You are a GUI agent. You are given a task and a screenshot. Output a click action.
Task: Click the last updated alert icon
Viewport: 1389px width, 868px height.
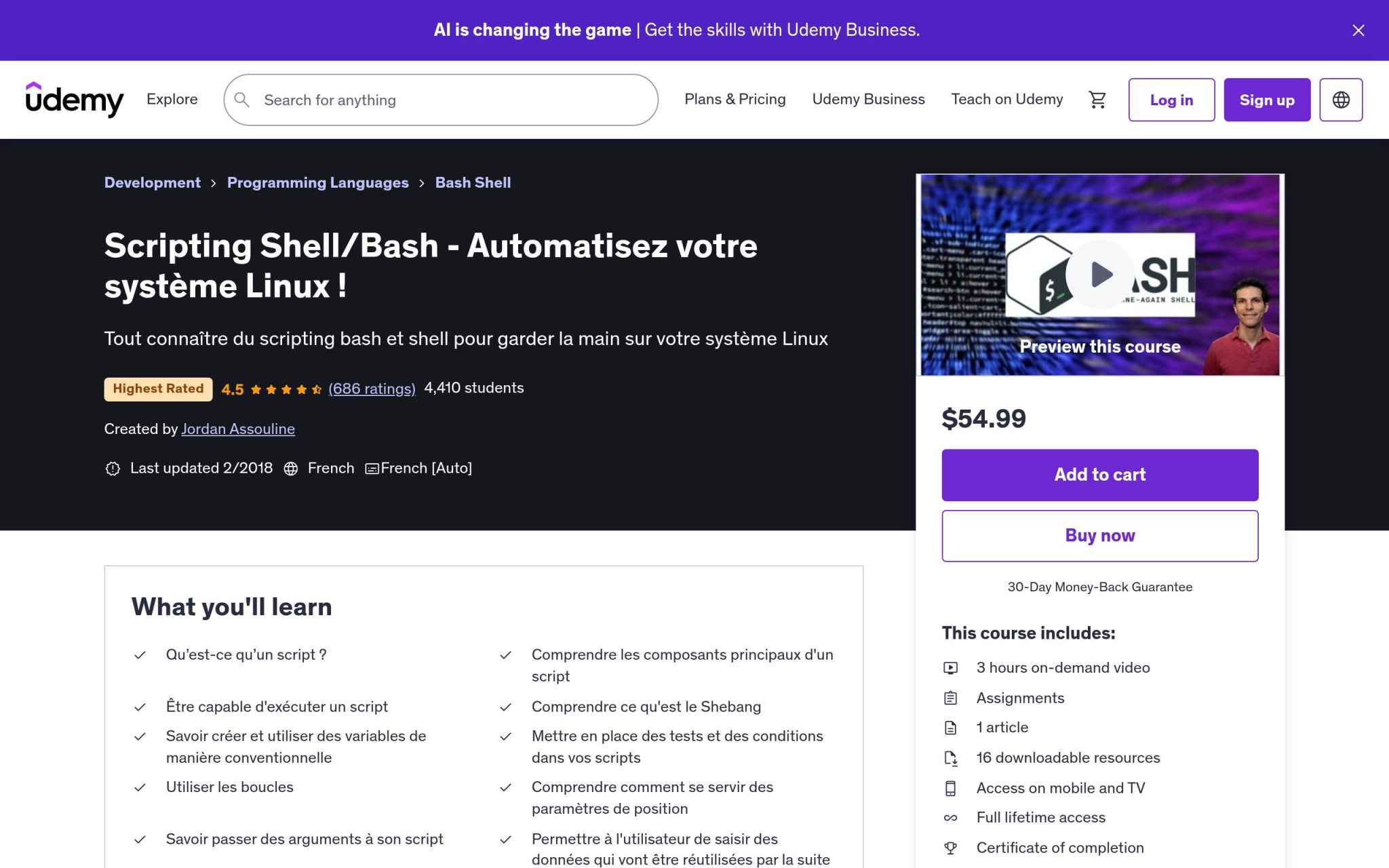tap(113, 469)
